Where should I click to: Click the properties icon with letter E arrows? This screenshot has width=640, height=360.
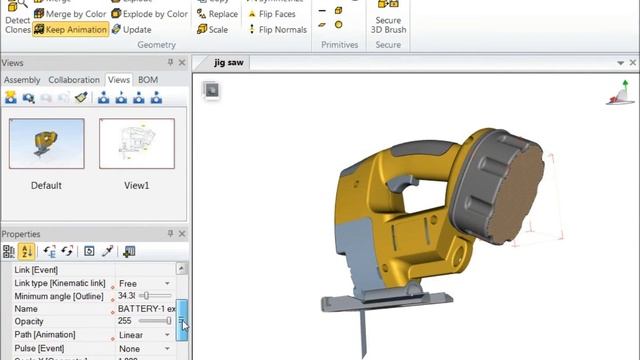tap(49, 251)
